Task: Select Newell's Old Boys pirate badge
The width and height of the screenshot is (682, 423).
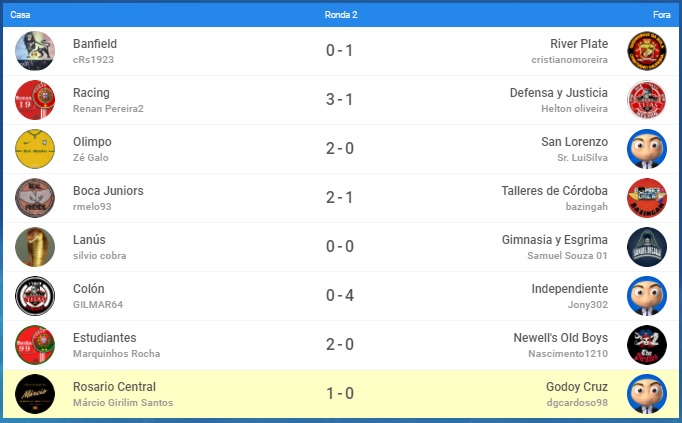Action: coord(647,345)
